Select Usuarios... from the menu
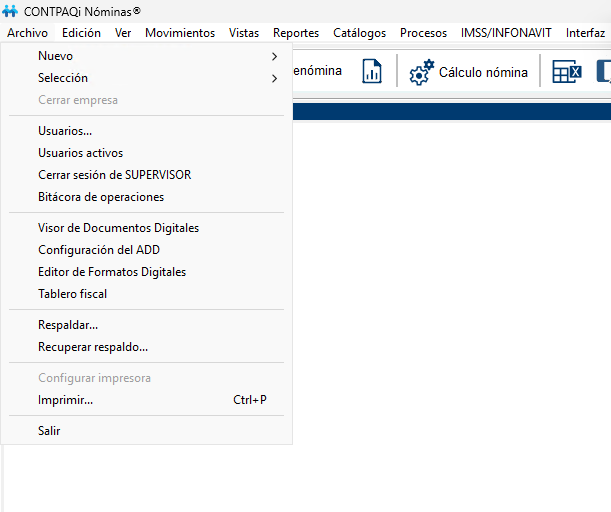This screenshot has height=512, width=611. pos(147,131)
